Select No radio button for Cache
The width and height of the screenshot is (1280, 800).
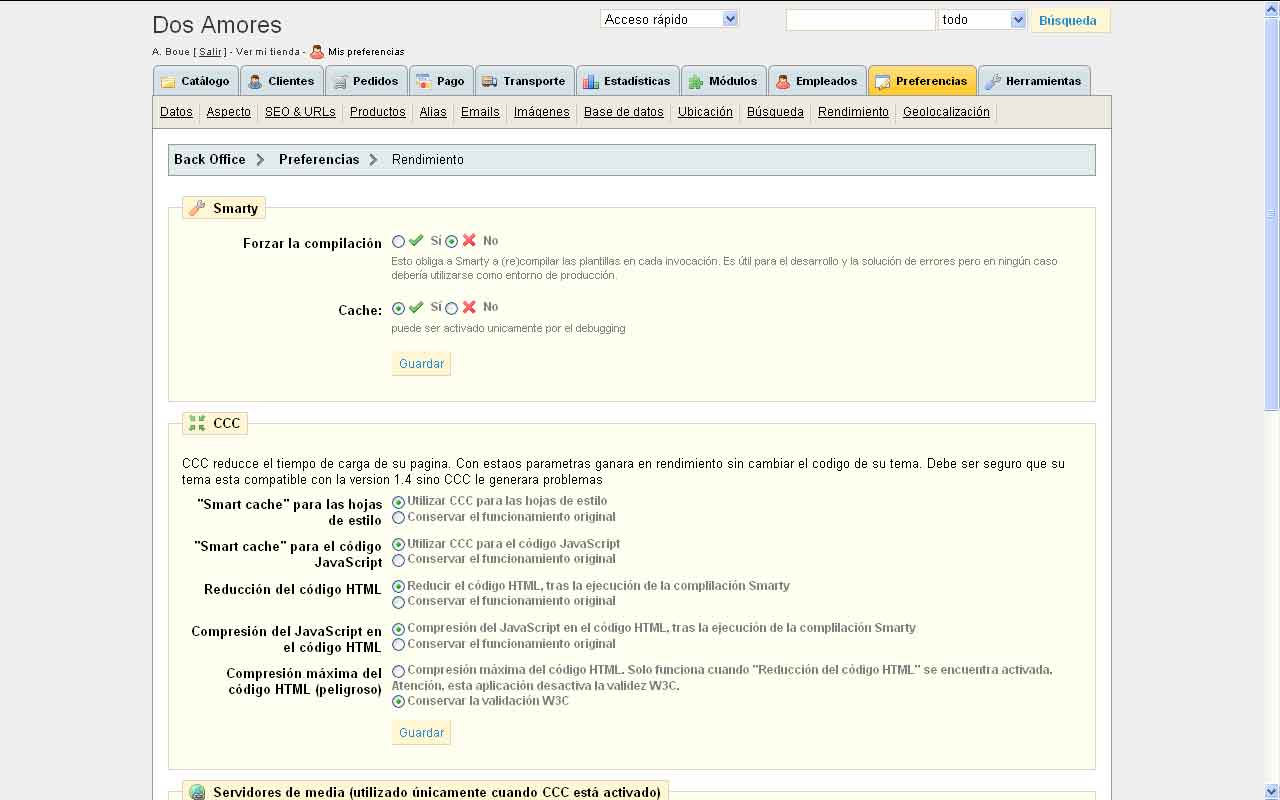pos(452,308)
